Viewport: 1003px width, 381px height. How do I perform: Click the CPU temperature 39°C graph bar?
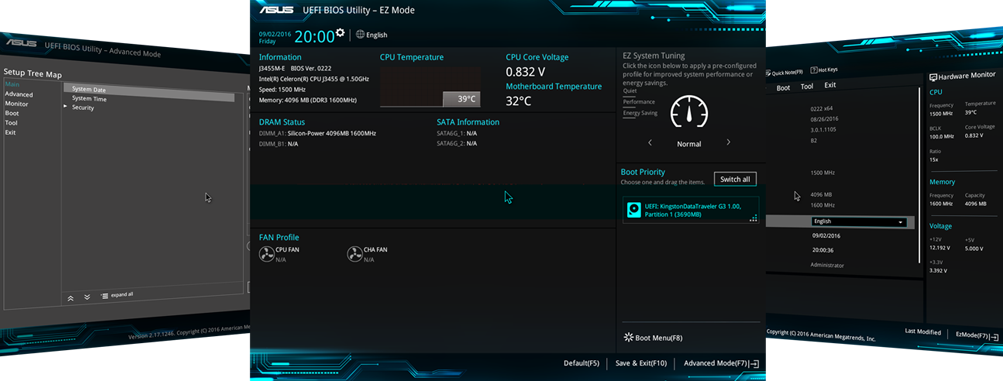tap(461, 99)
